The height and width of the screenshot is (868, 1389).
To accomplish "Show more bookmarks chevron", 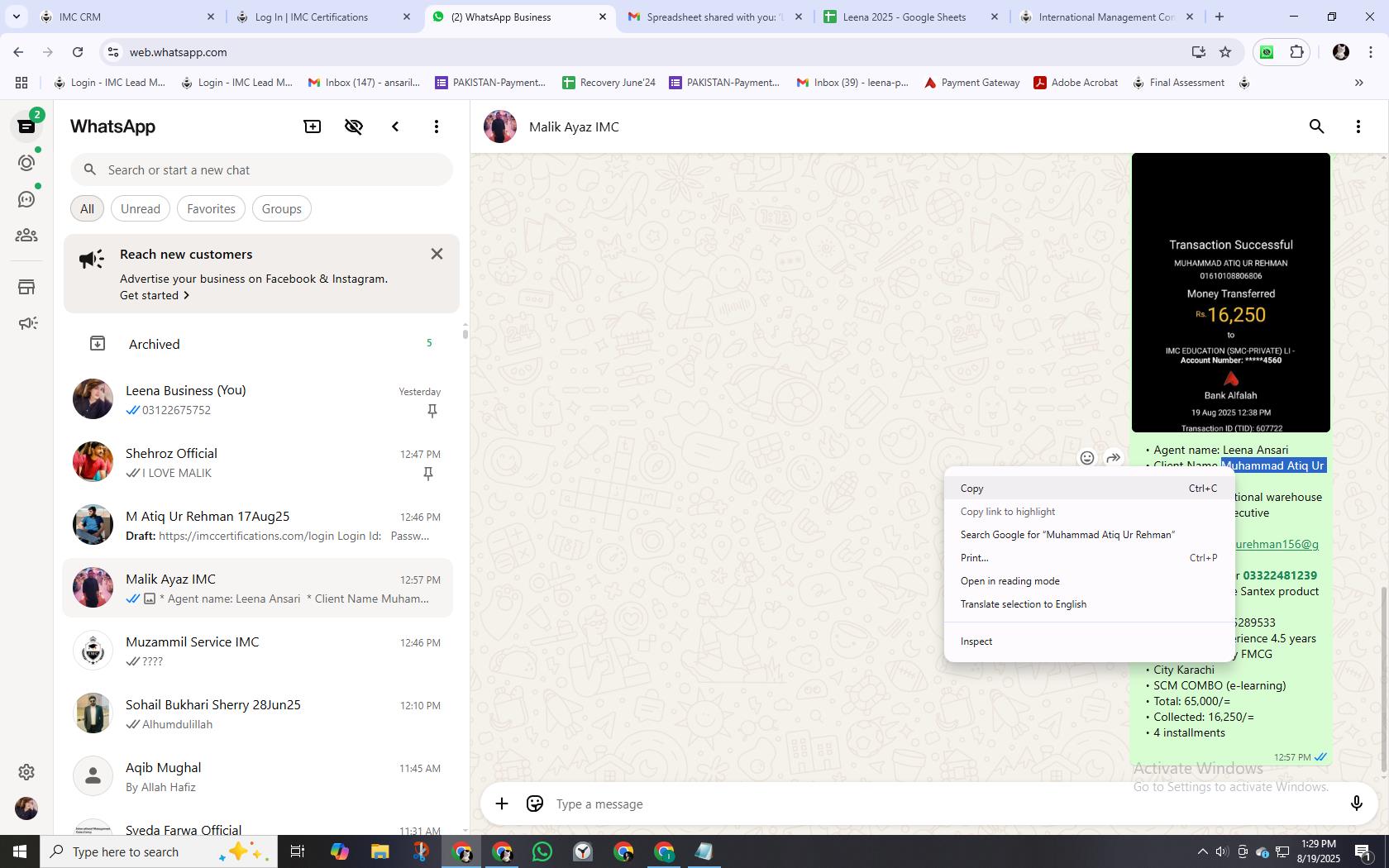I will (x=1358, y=83).
